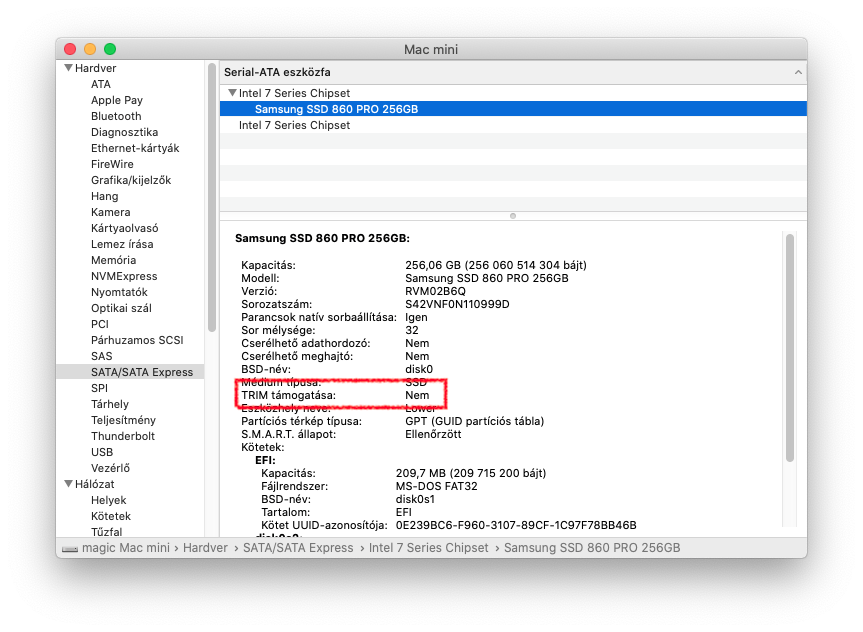This screenshot has height=632, width=863.
Task: Select the second Intel 7 Series Chipset row
Action: [x=513, y=125]
